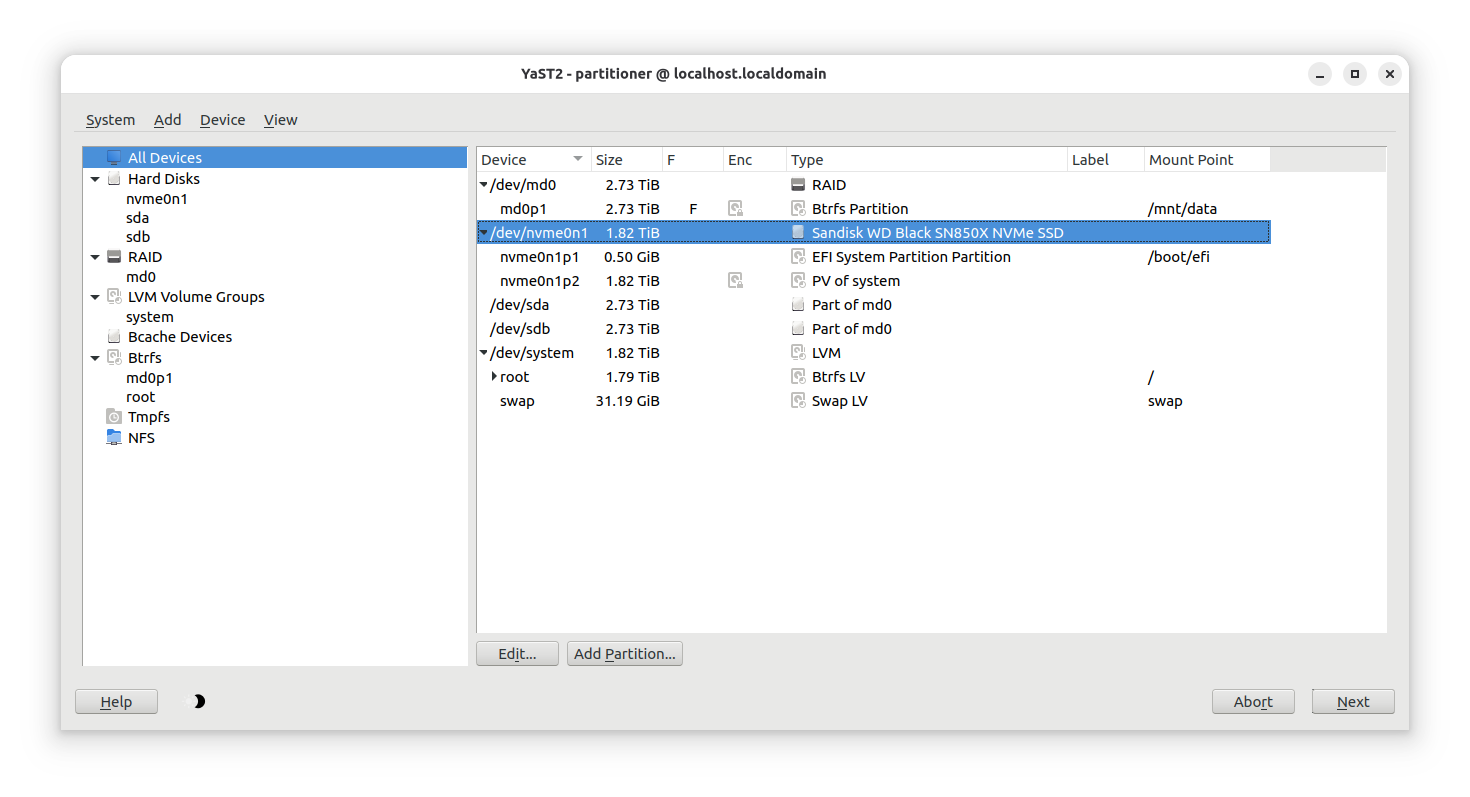Select the swap row in device table

pos(874,401)
